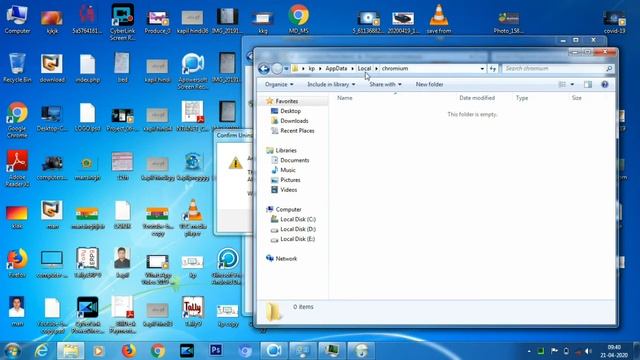
Task: Show hidden tray icons arrow
Action: pyautogui.click(x=529, y=351)
